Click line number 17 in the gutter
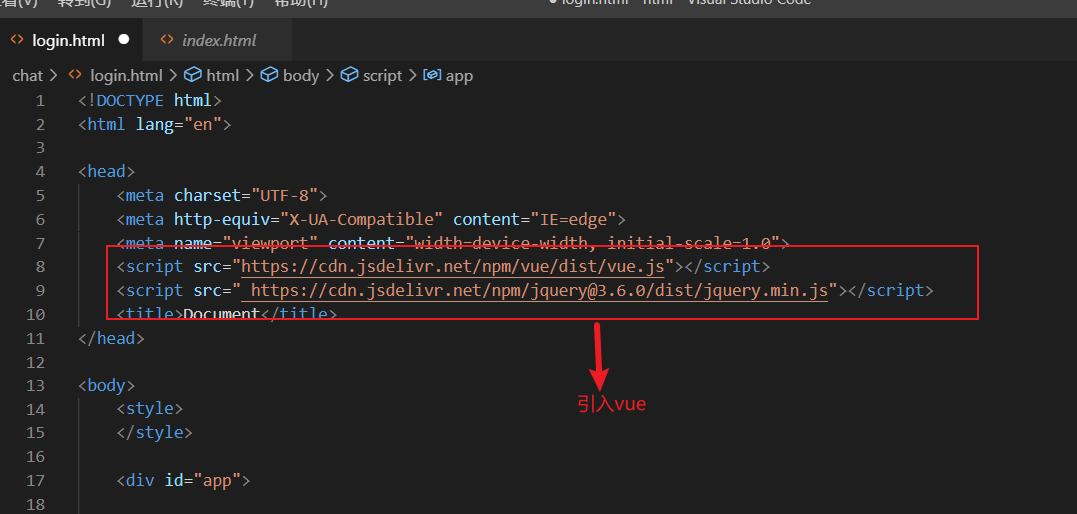The image size is (1077, 514). click(x=35, y=480)
